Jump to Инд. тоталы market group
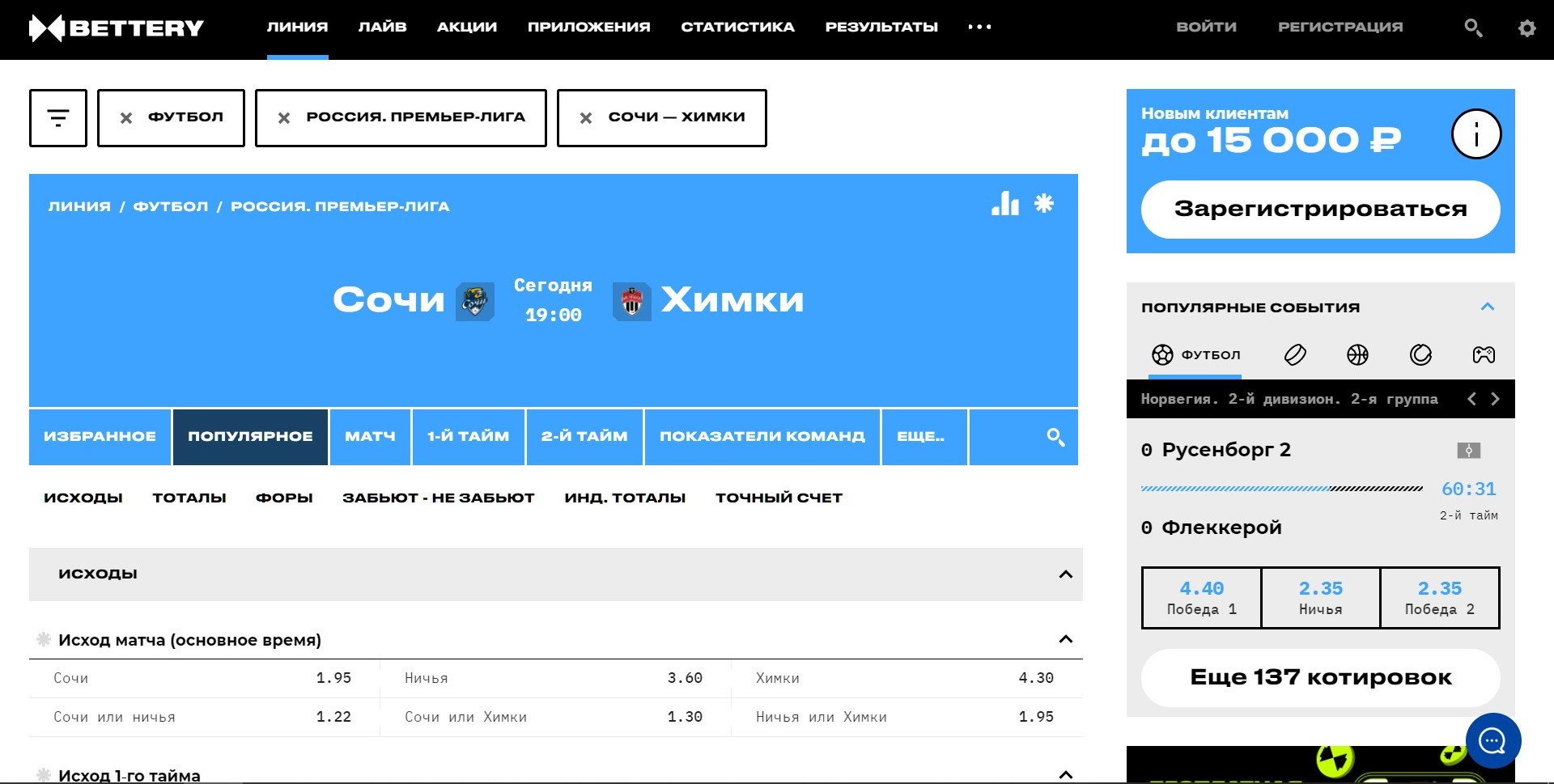 (625, 498)
